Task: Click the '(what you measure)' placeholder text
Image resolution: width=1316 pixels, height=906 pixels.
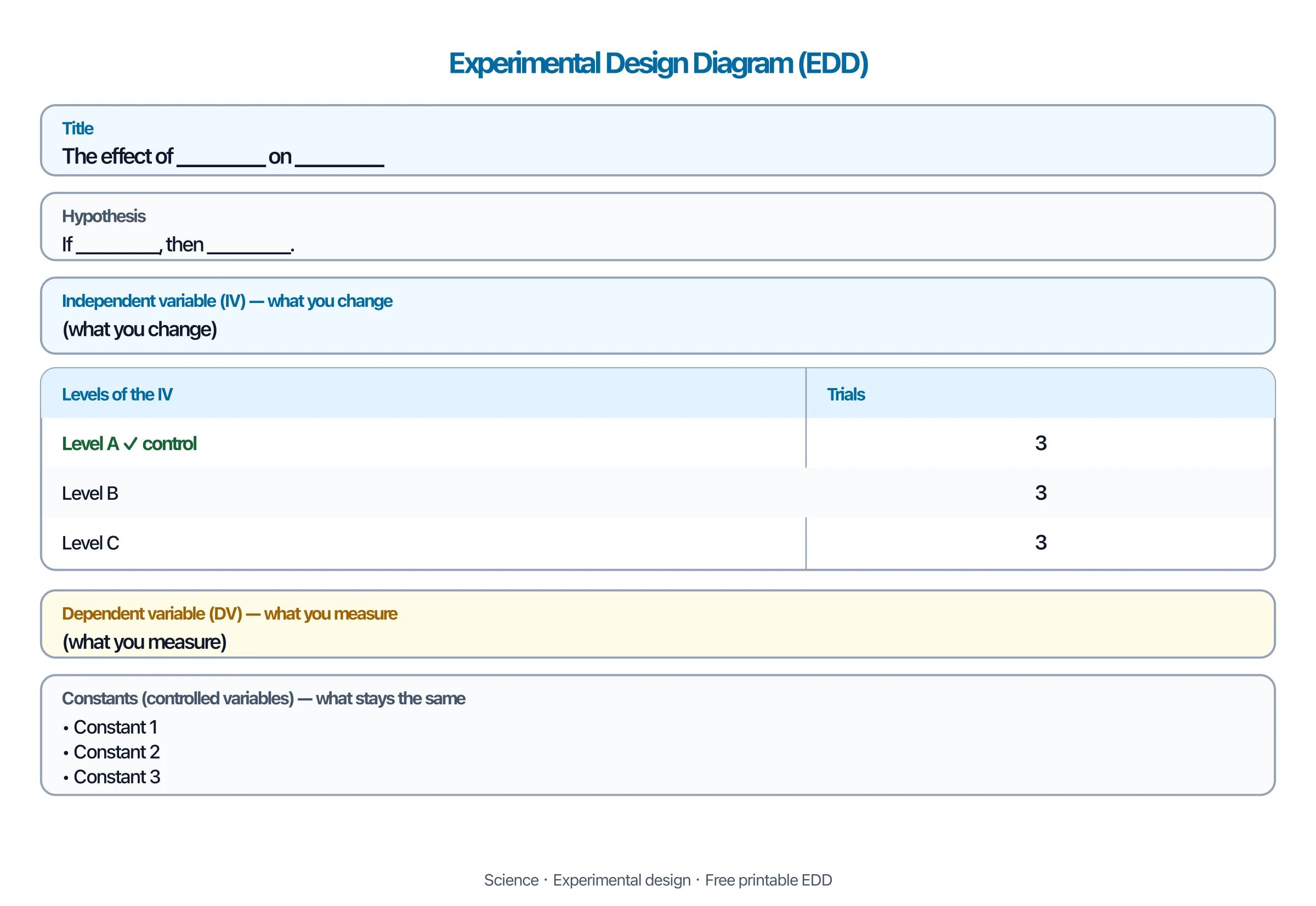Action: tap(144, 642)
